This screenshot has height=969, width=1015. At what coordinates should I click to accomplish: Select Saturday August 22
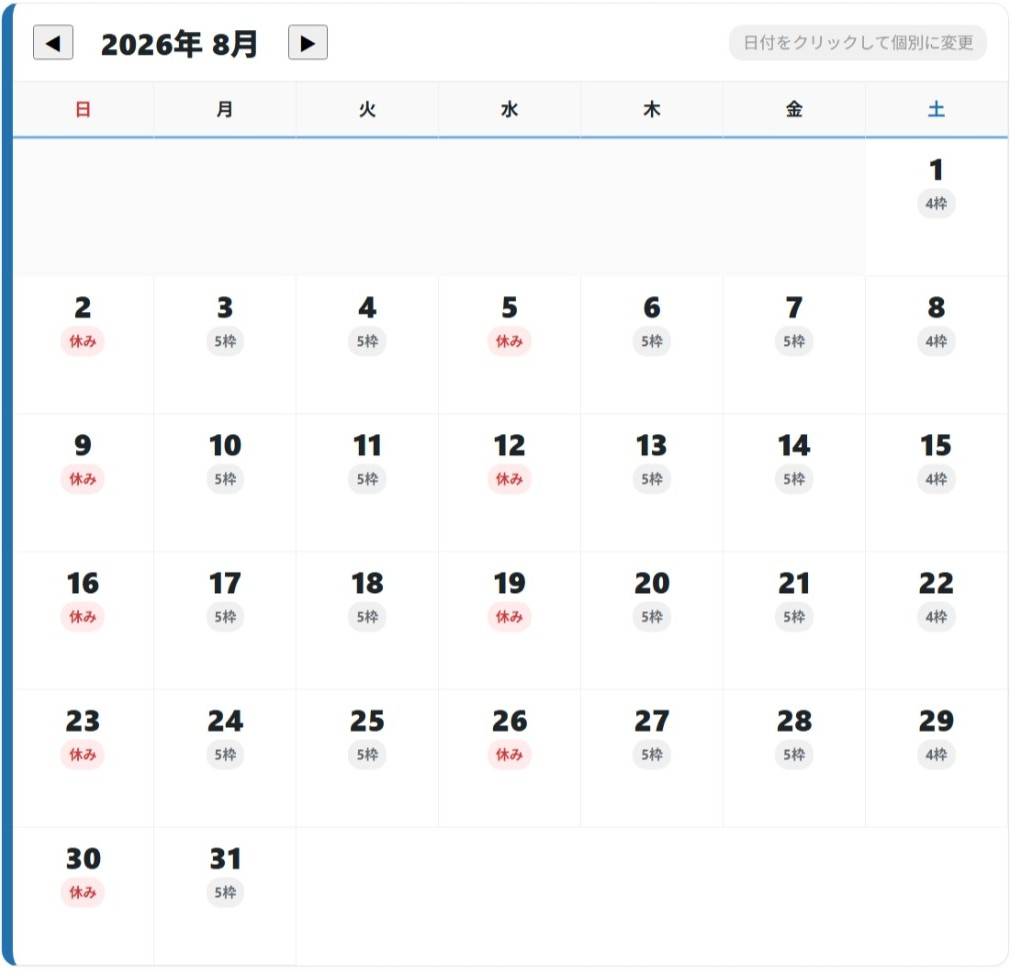pyautogui.click(x=936, y=621)
